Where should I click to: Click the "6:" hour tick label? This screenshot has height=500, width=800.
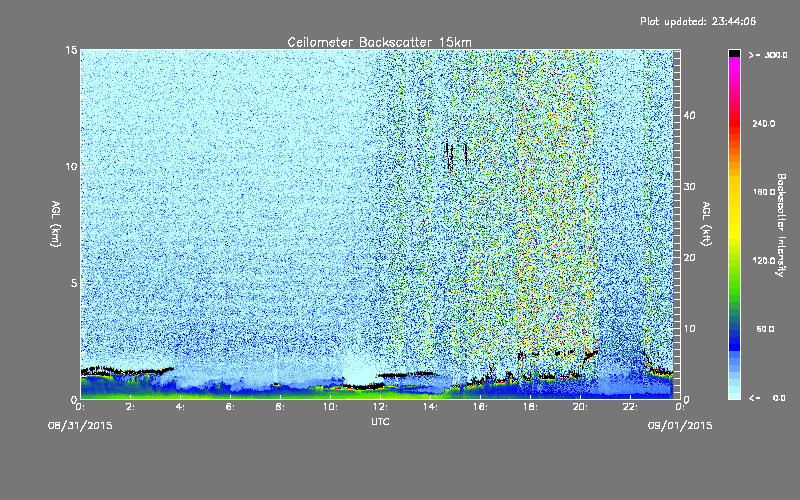(x=231, y=407)
